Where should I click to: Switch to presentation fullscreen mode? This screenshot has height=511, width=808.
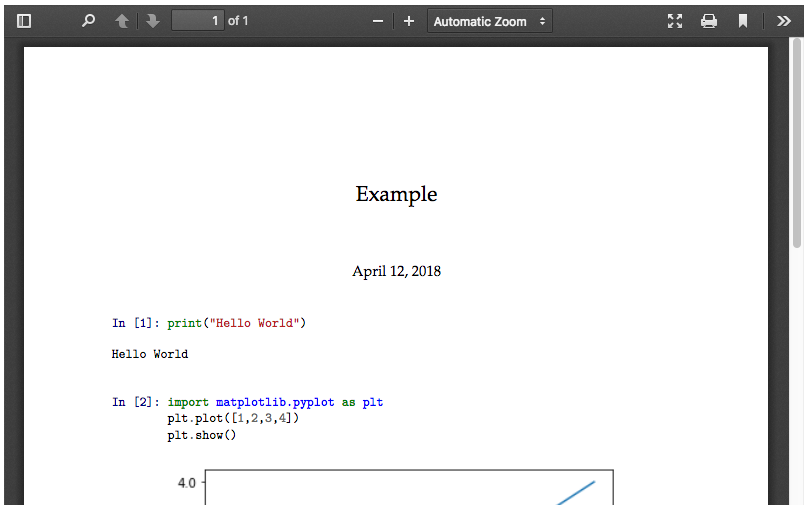tap(675, 21)
